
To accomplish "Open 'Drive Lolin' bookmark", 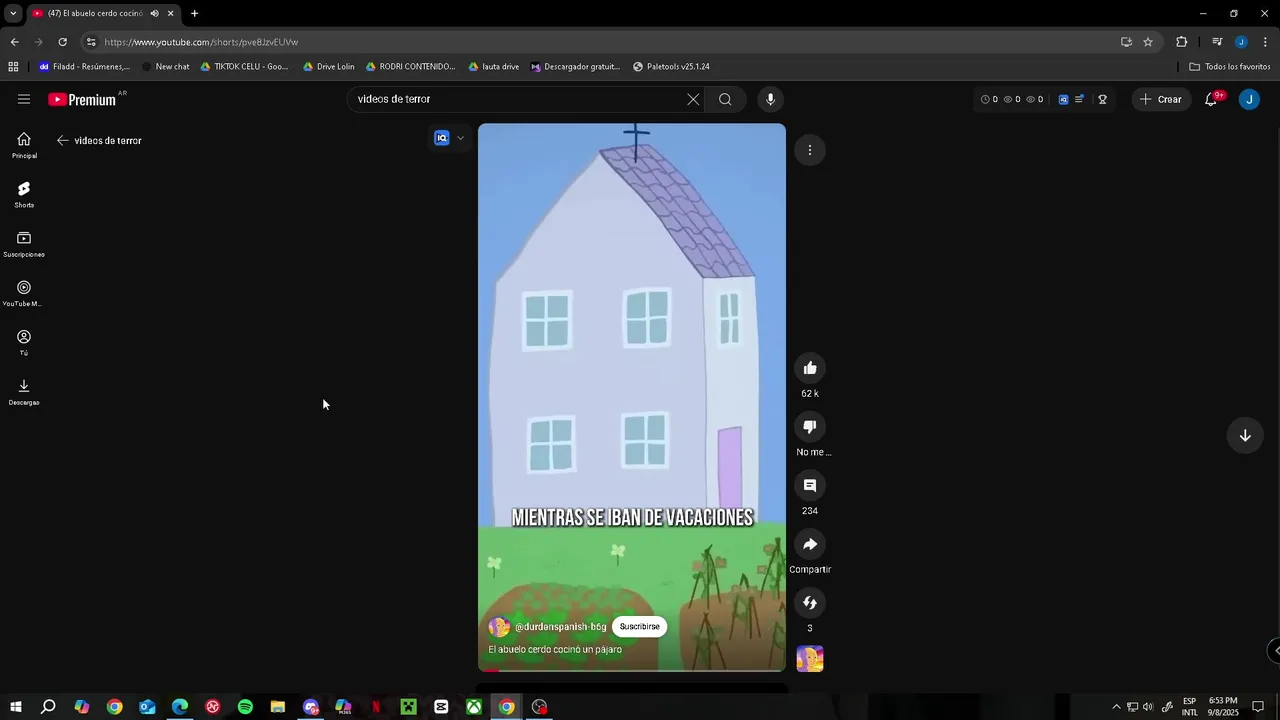I will tap(329, 67).
